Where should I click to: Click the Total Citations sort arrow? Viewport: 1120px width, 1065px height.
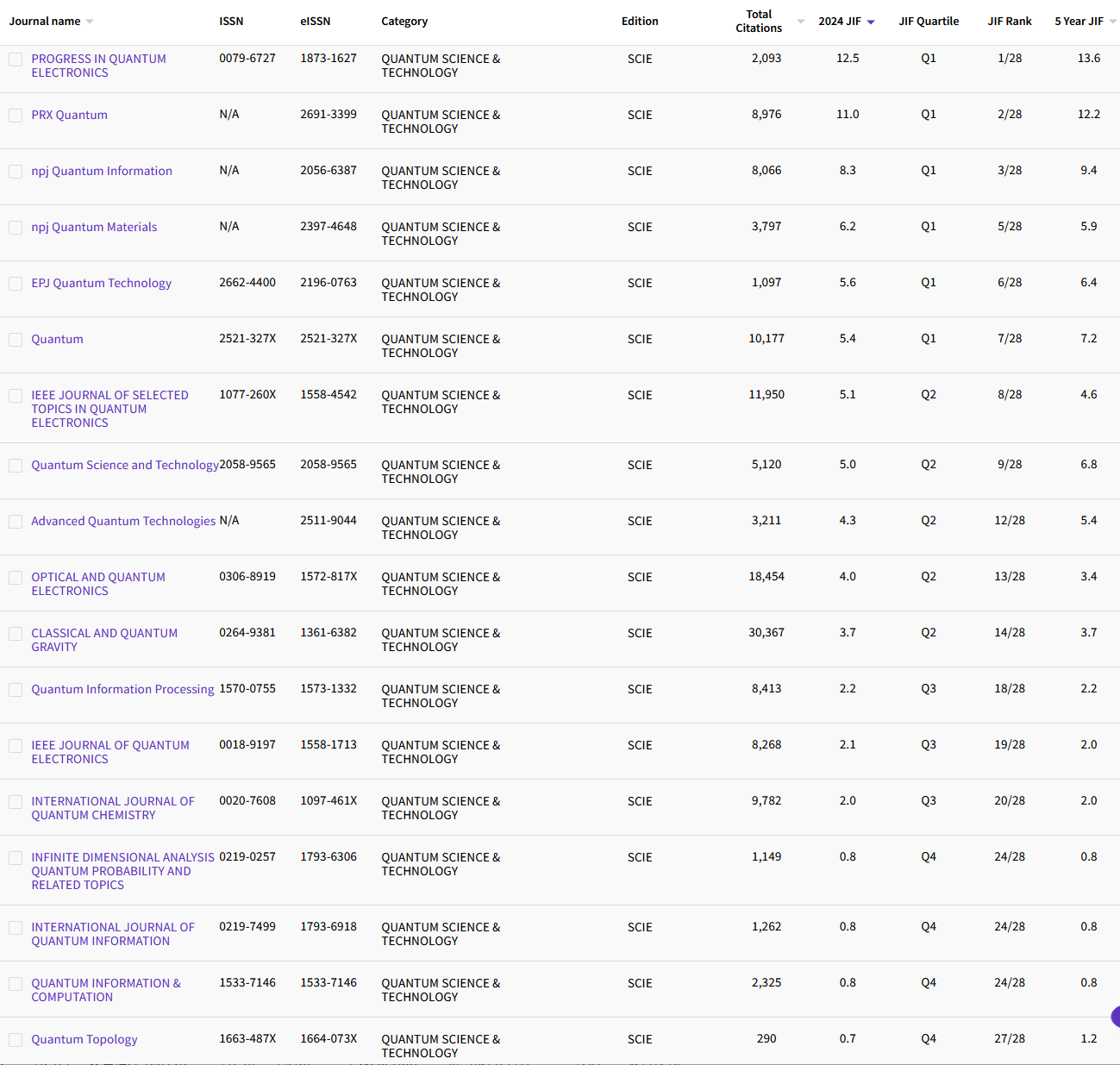coord(801,22)
